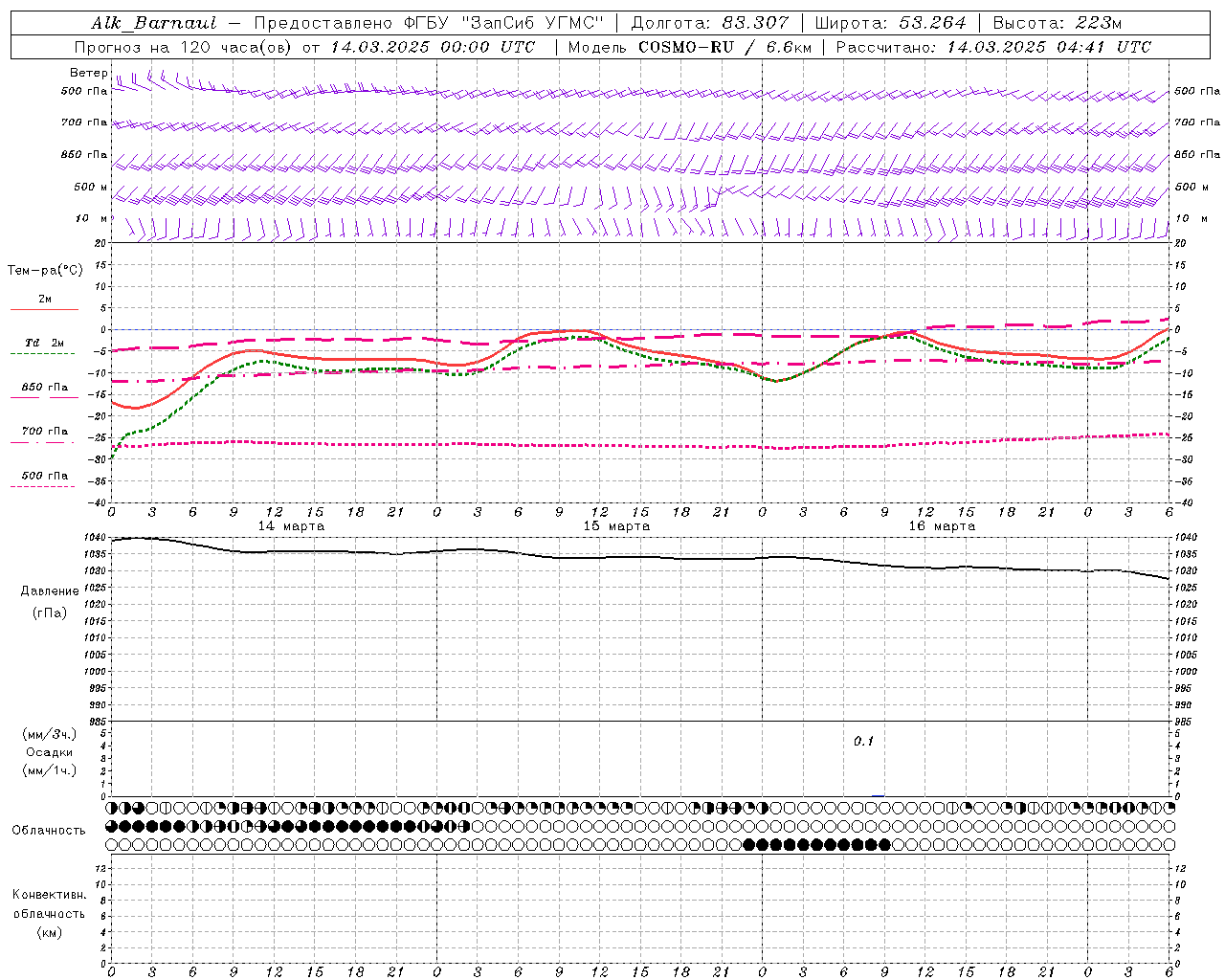Image resolution: width=1225 pixels, height=980 pixels.
Task: Click the Ветер panel label
Action: click(89, 73)
